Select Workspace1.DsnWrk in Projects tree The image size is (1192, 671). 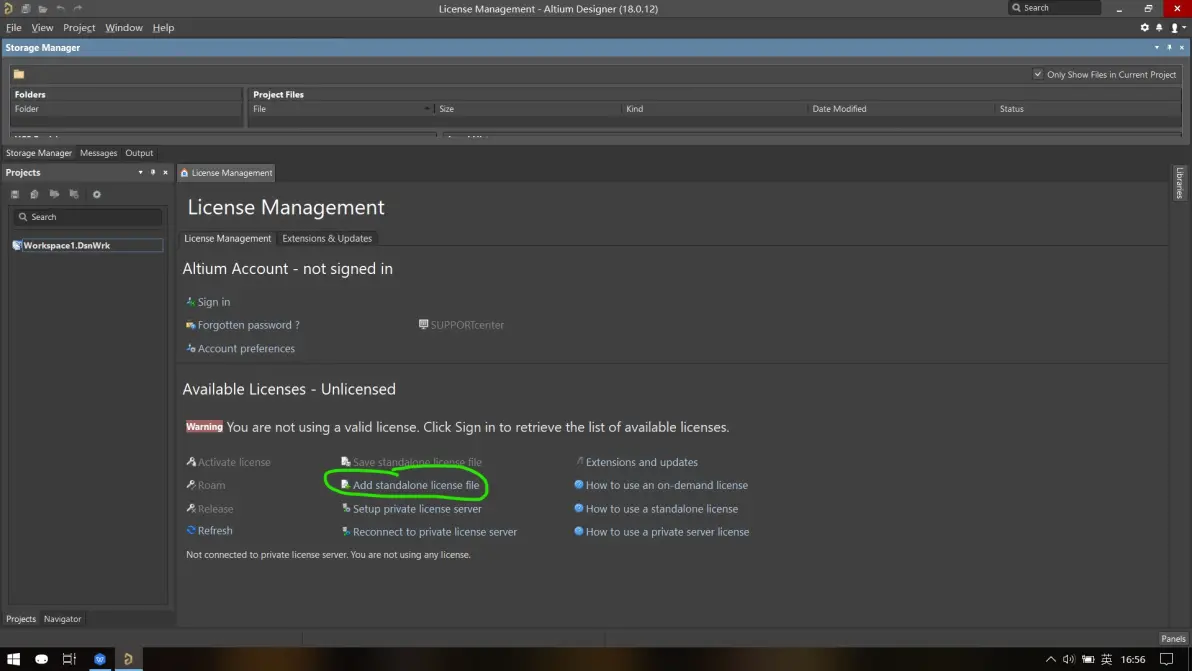tap(66, 245)
